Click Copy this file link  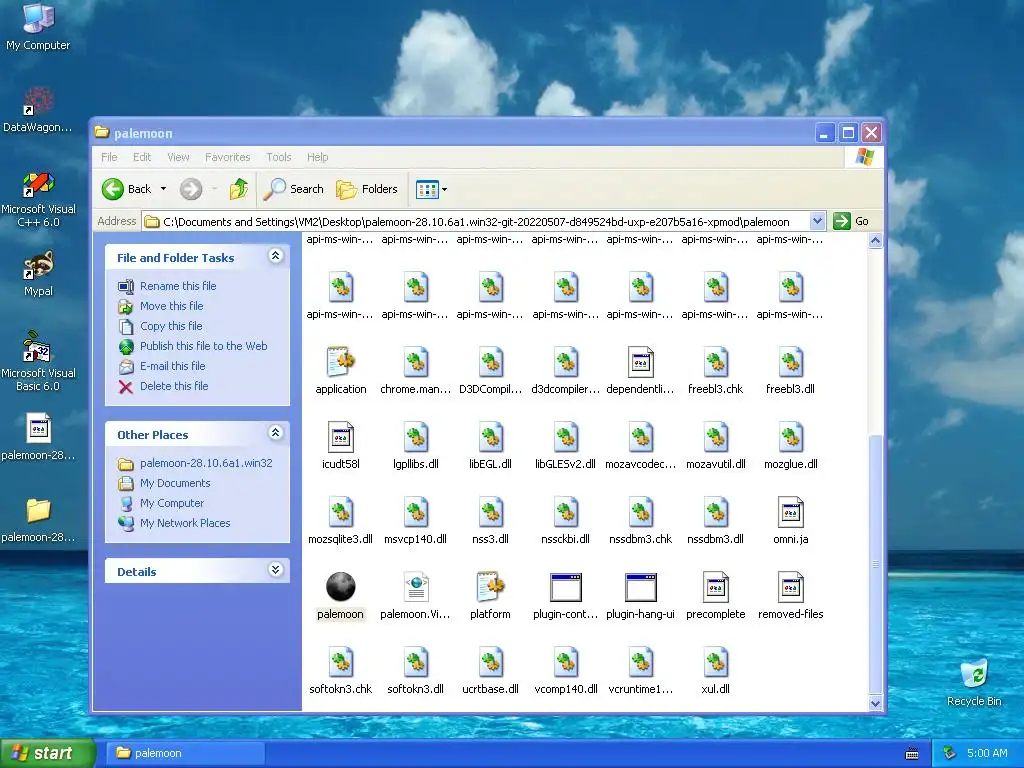[171, 326]
